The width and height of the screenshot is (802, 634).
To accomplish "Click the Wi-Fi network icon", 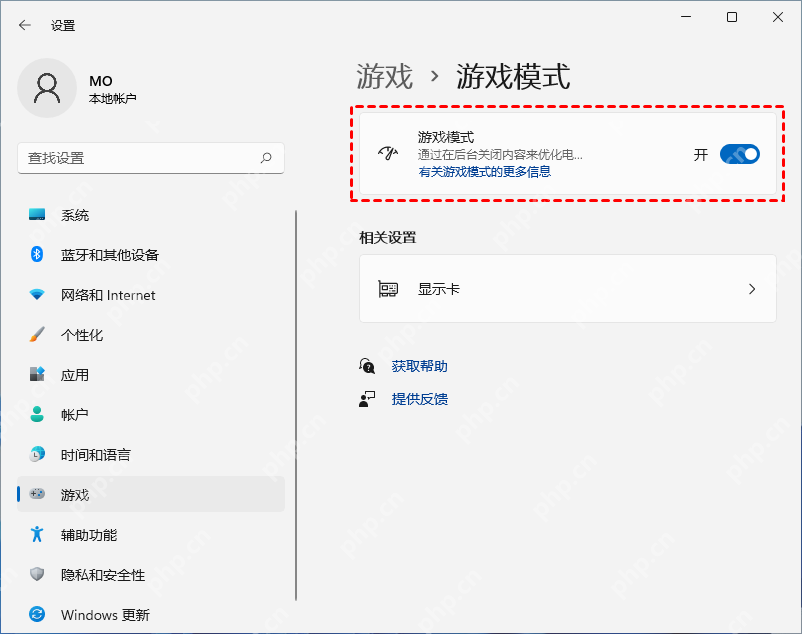I will pos(37,295).
